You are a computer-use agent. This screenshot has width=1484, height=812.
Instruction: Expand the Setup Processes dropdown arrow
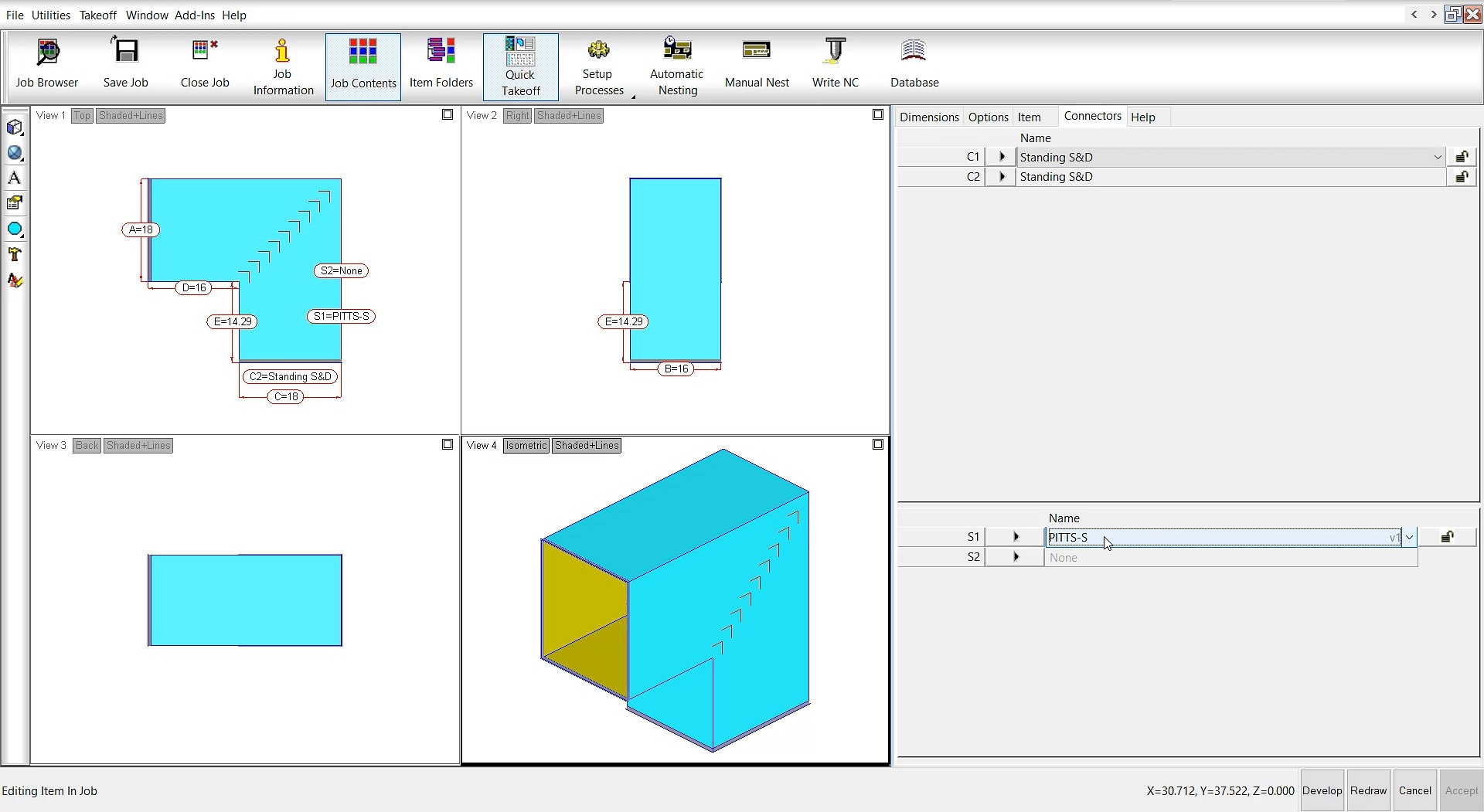click(633, 97)
